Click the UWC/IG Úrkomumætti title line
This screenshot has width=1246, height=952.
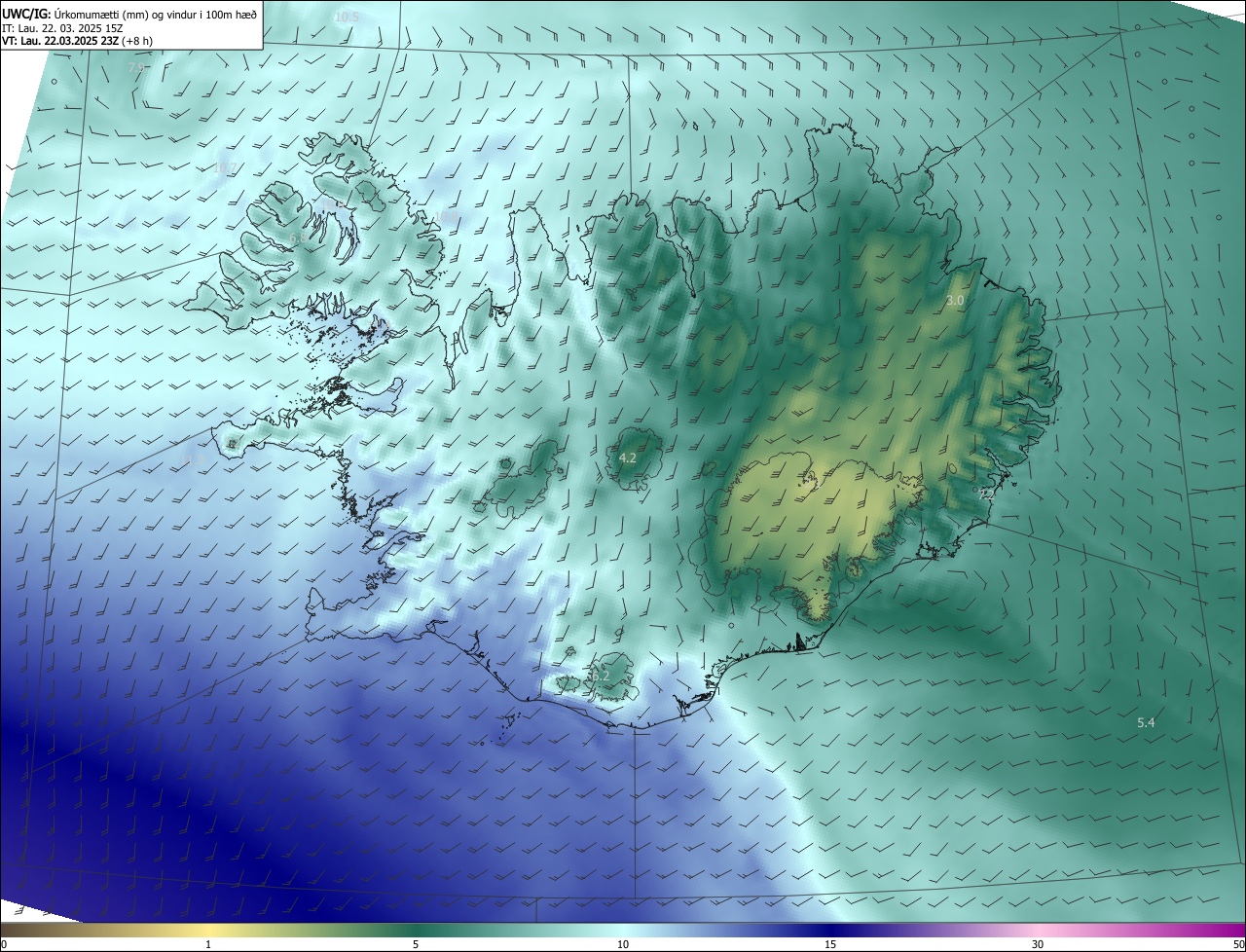click(x=129, y=13)
